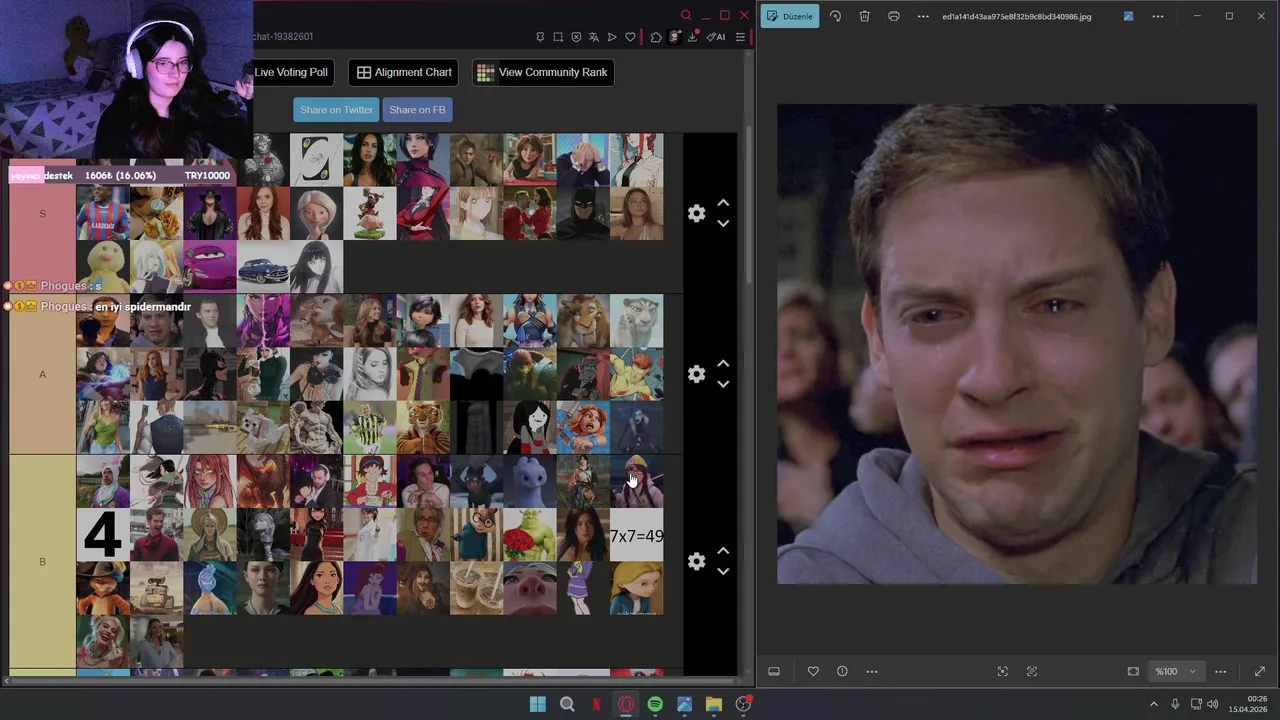1280x720 pixels.
Task: Open more options next to info icon
Action: pos(871,671)
